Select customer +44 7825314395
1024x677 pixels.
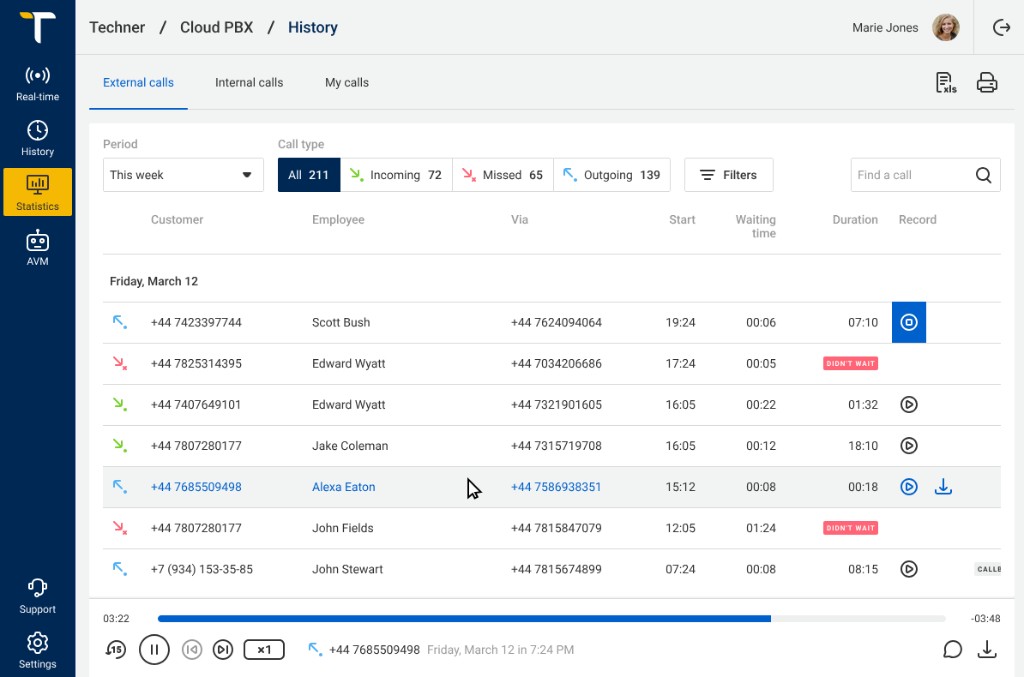(x=196, y=364)
